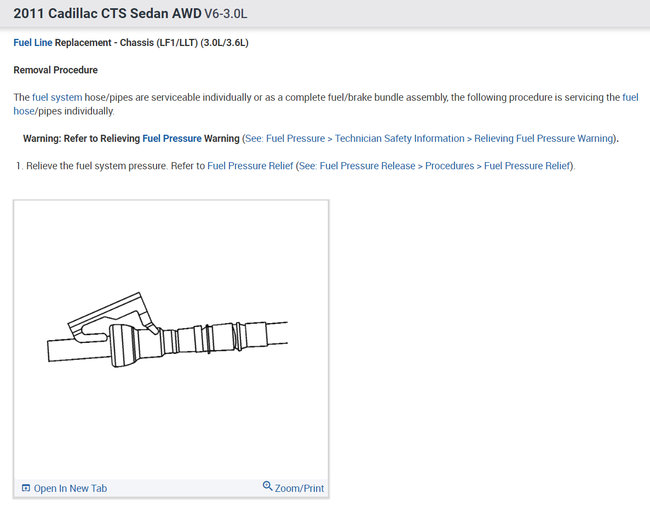Viewport: 650px width, 505px height.
Task: Open 'See: Fuel Pressure' warning breadcrumb link
Action: (x=285, y=138)
